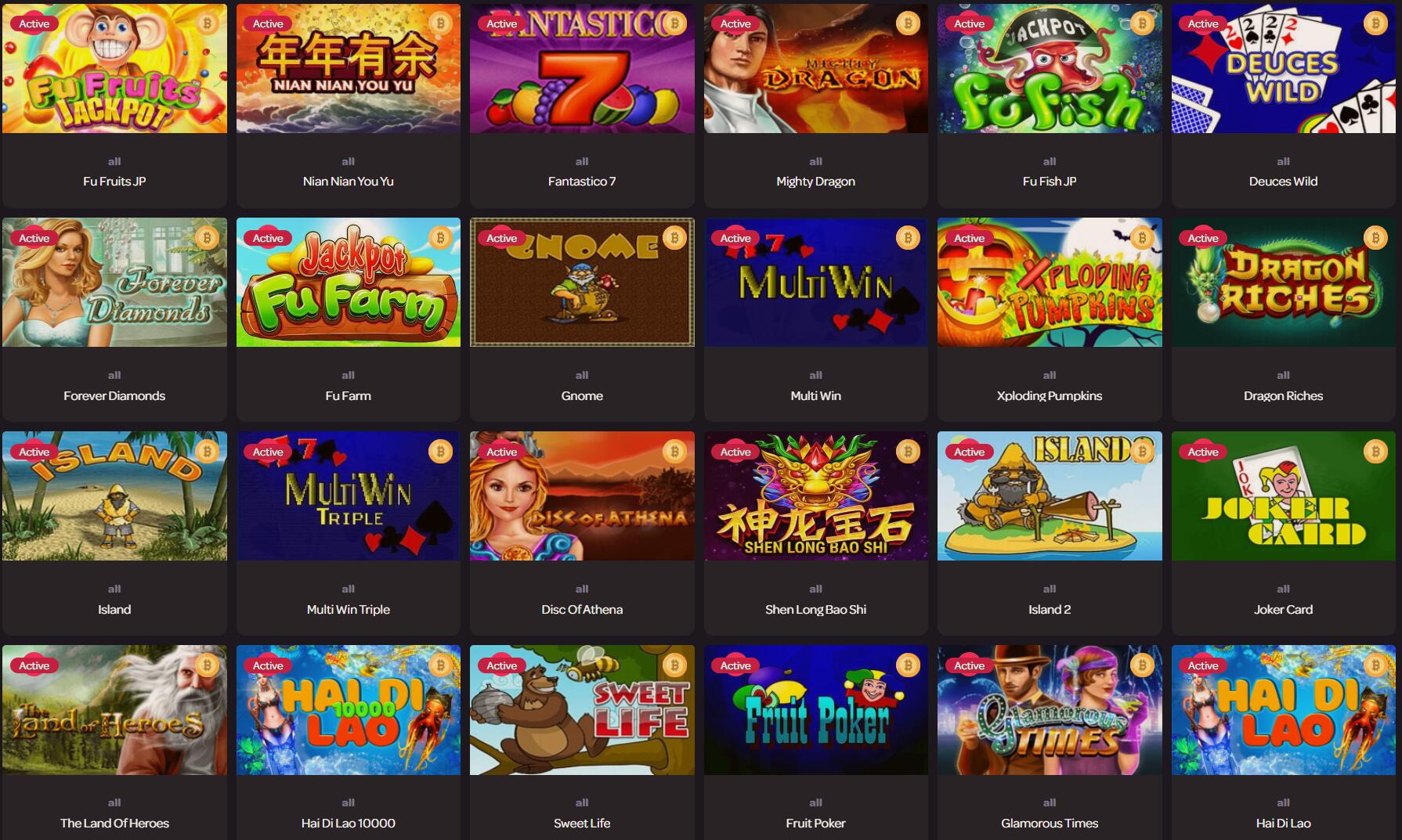Click the Bitcoin coin icon on Deuces Wild

[x=1375, y=24]
